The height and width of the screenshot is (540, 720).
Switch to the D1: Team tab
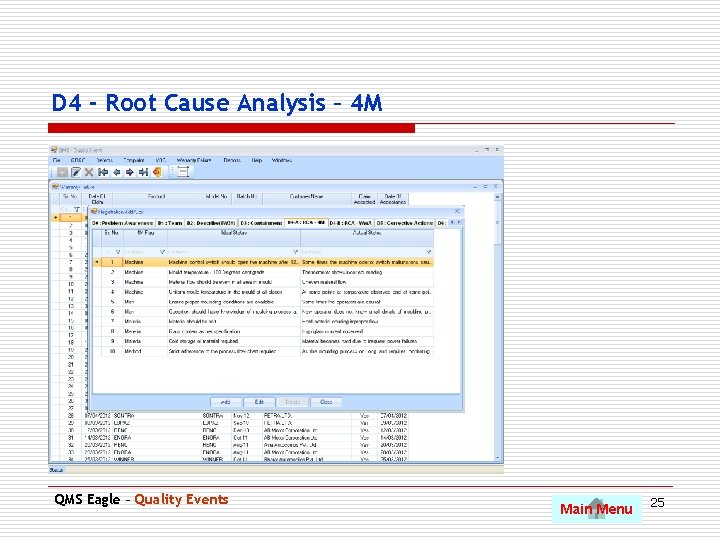pos(170,223)
